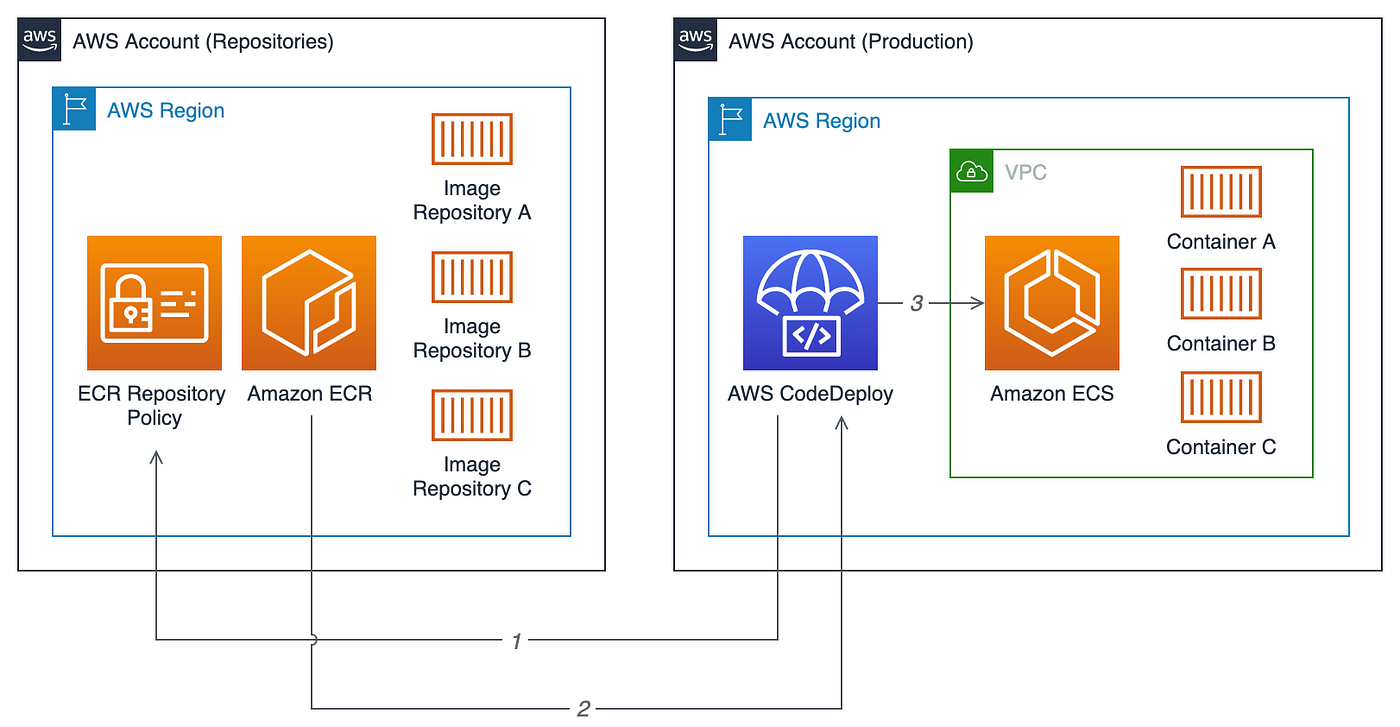The width and height of the screenshot is (1400, 727).
Task: Select the 'Container C' label
Action: click(x=1221, y=447)
